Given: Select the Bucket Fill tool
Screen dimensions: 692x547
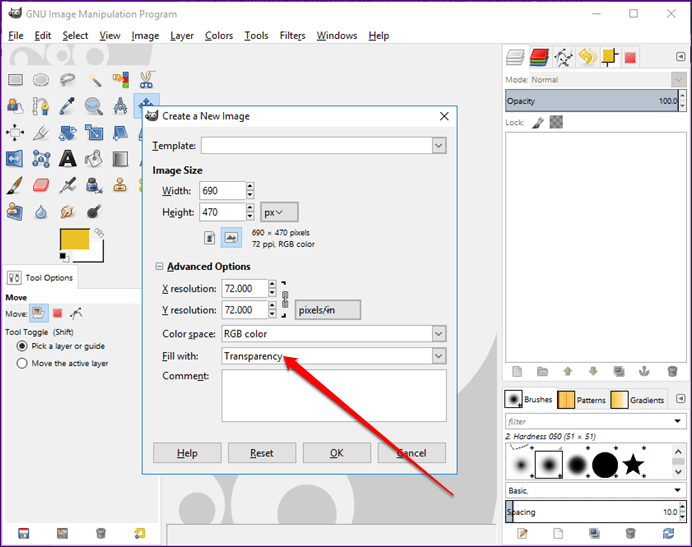Looking at the screenshot, I should (x=94, y=159).
